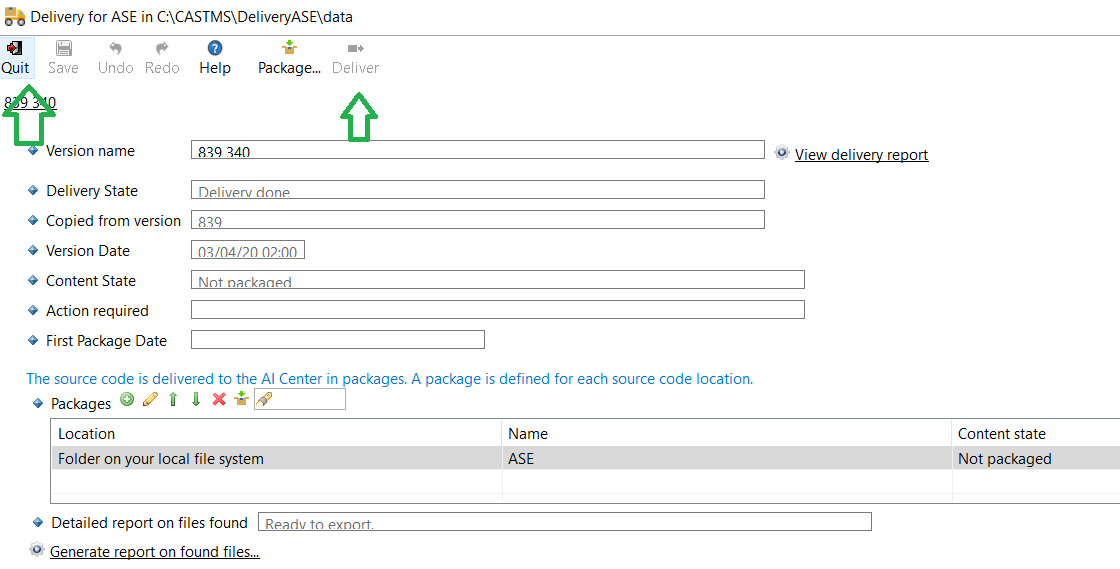Add a new package with green plus icon
This screenshot has height=569, width=1120.
[x=127, y=400]
